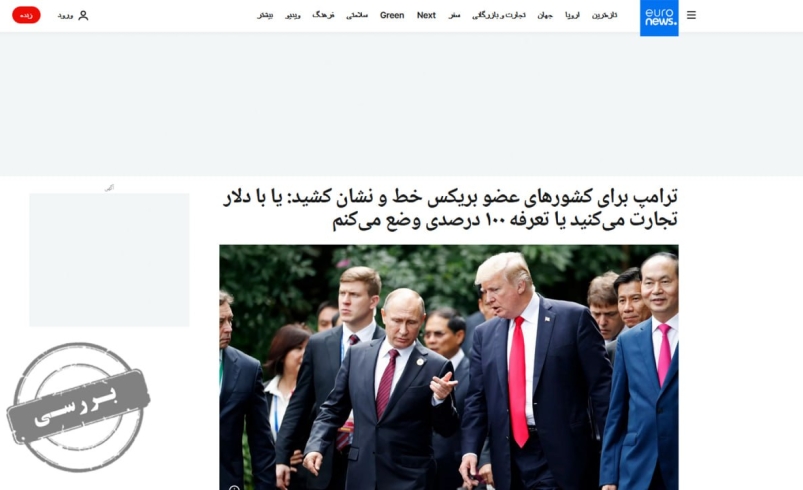The image size is (803, 490).
Task: Click the ورود (login) text link
Action: 65,16
